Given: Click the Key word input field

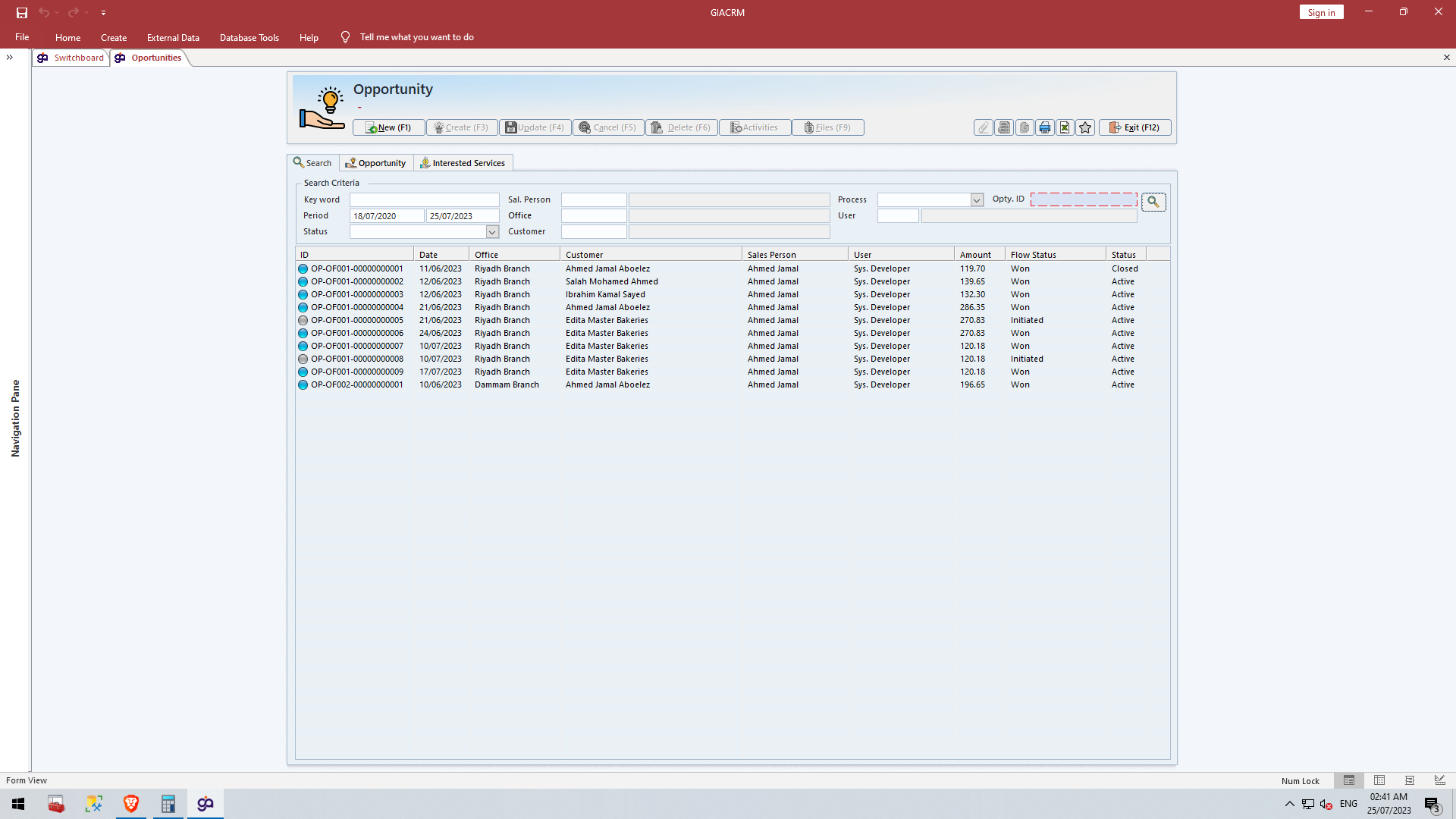Looking at the screenshot, I should click(424, 200).
